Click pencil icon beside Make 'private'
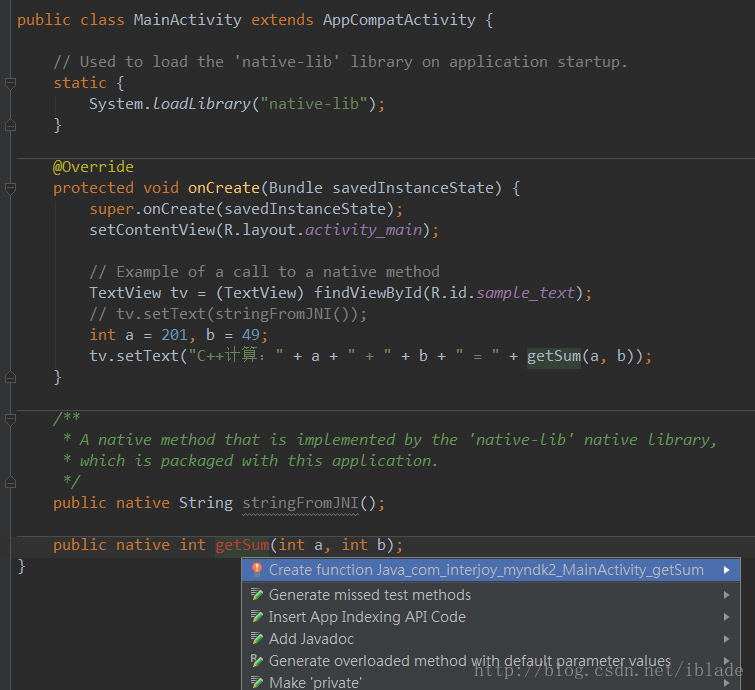The image size is (755, 690). [257, 683]
